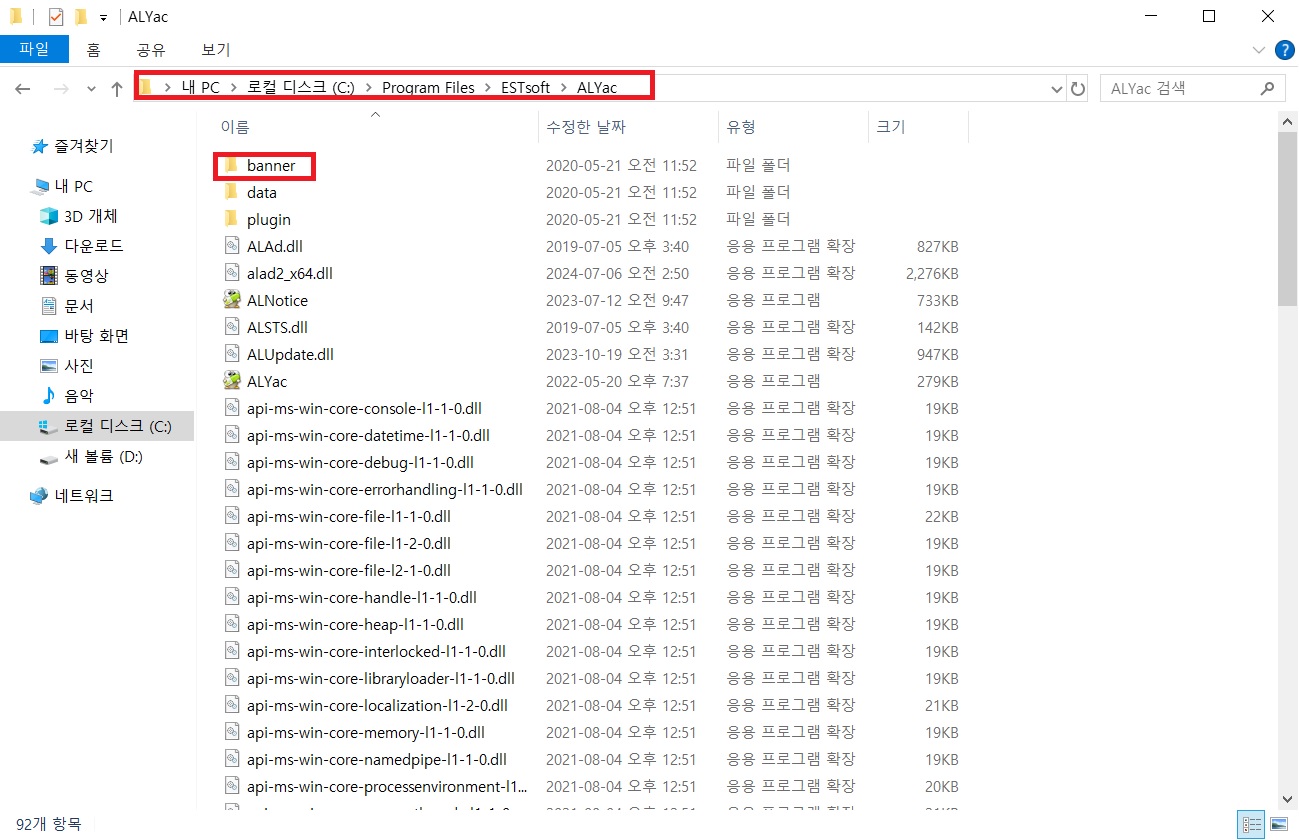Viewport: 1299px width, 840px height.
Task: Click the Properties quick access icon
Action: [56, 17]
